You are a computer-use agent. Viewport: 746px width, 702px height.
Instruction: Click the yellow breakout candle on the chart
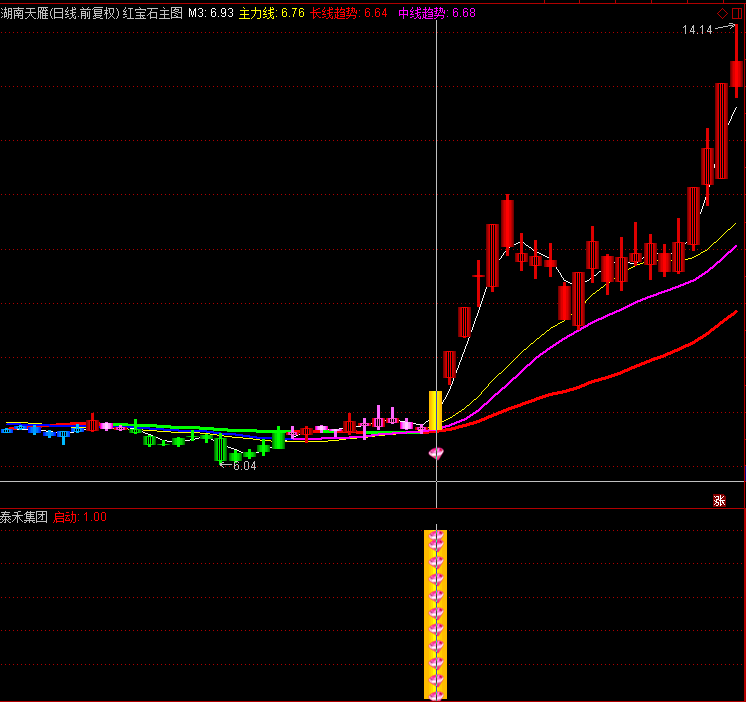pos(435,410)
